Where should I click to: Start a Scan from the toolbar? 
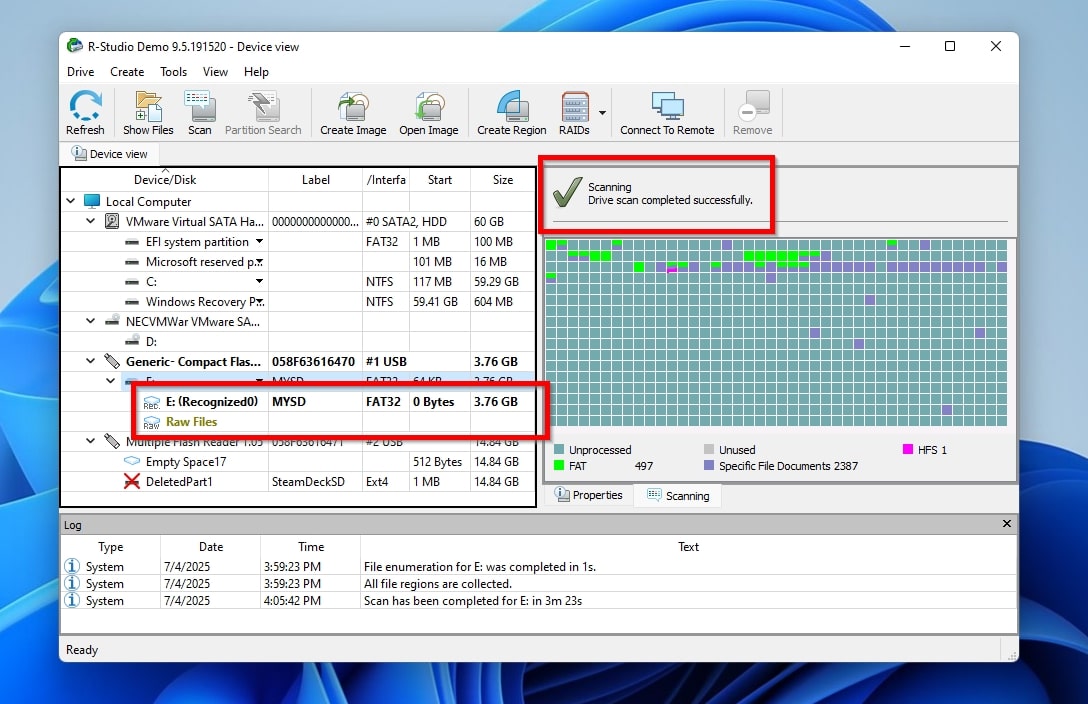[200, 106]
